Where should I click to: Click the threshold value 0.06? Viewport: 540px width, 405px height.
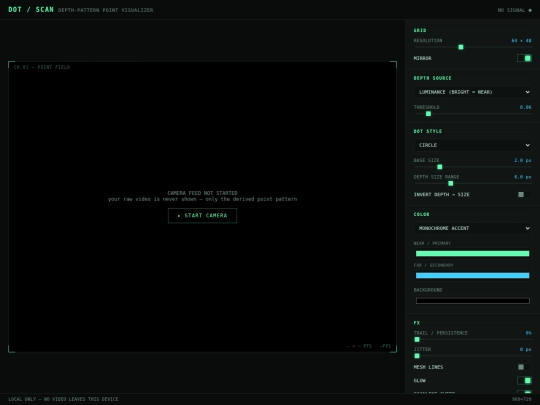pos(526,107)
